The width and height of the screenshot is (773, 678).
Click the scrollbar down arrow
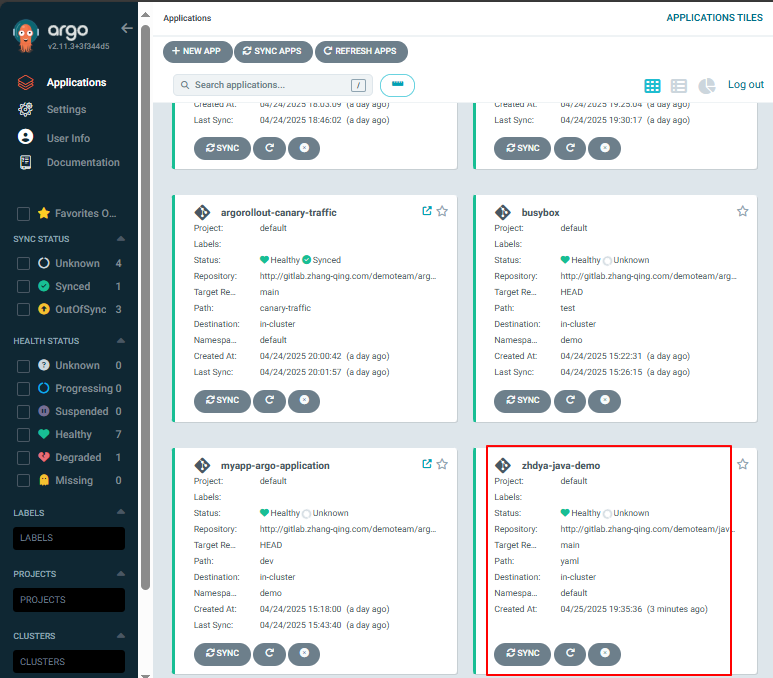click(x=145, y=675)
